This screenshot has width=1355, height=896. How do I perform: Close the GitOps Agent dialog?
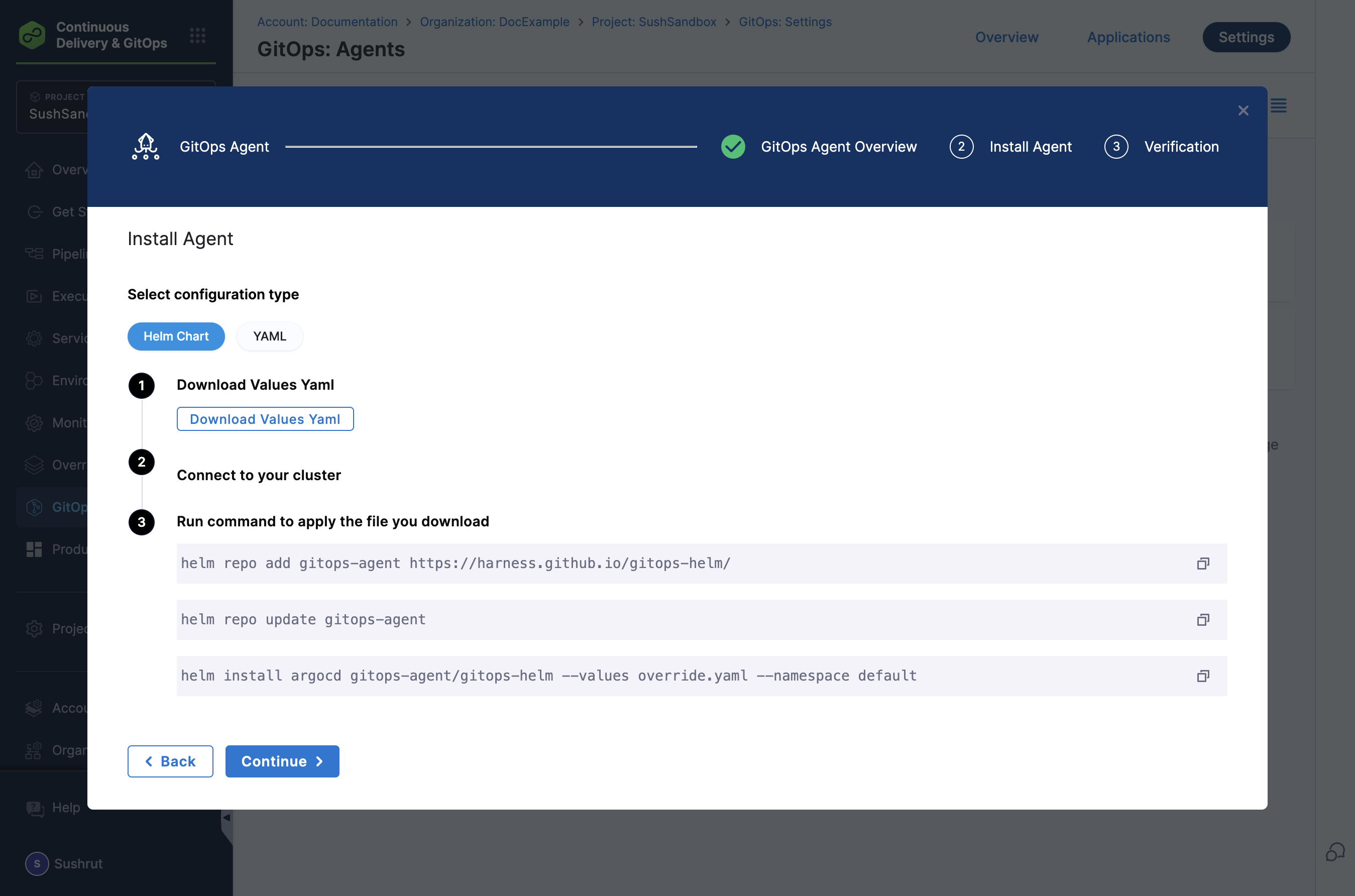click(x=1243, y=111)
